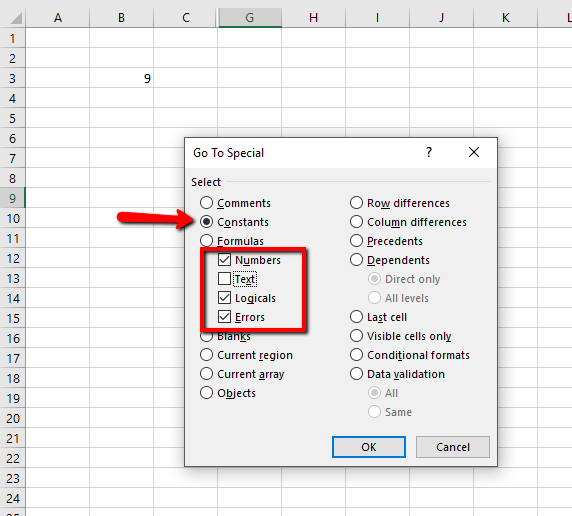Select the Comments radio option
The height and width of the screenshot is (516, 572).
[x=206, y=203]
